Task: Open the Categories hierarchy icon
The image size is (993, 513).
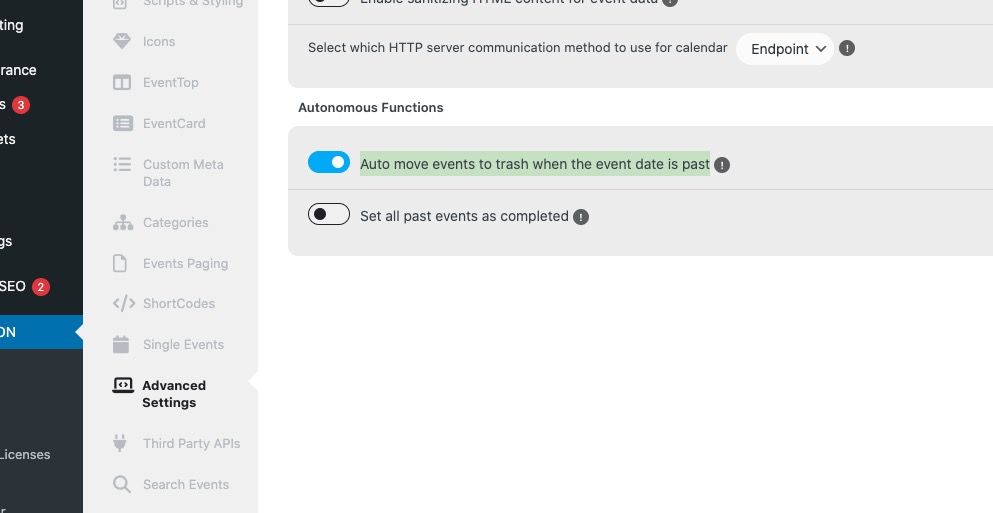Action: 123,222
